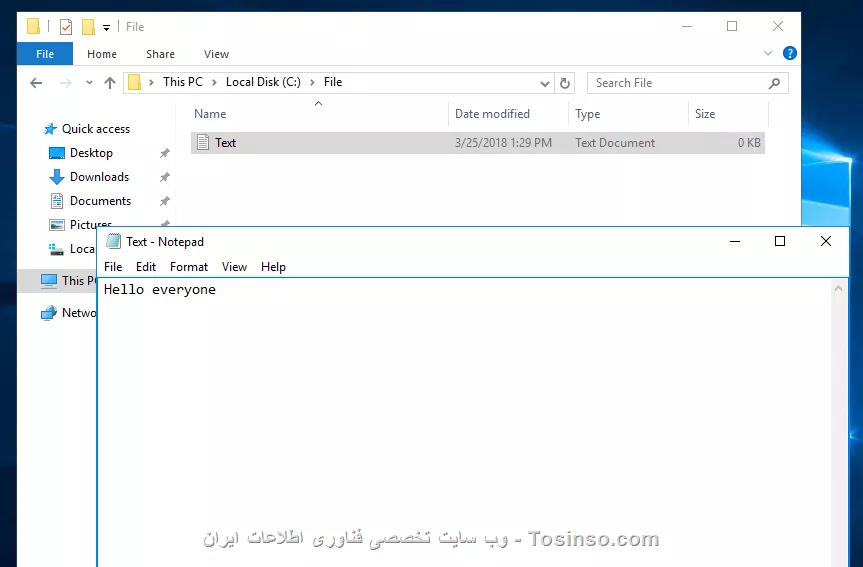Open the Notepad Edit menu

tap(146, 267)
